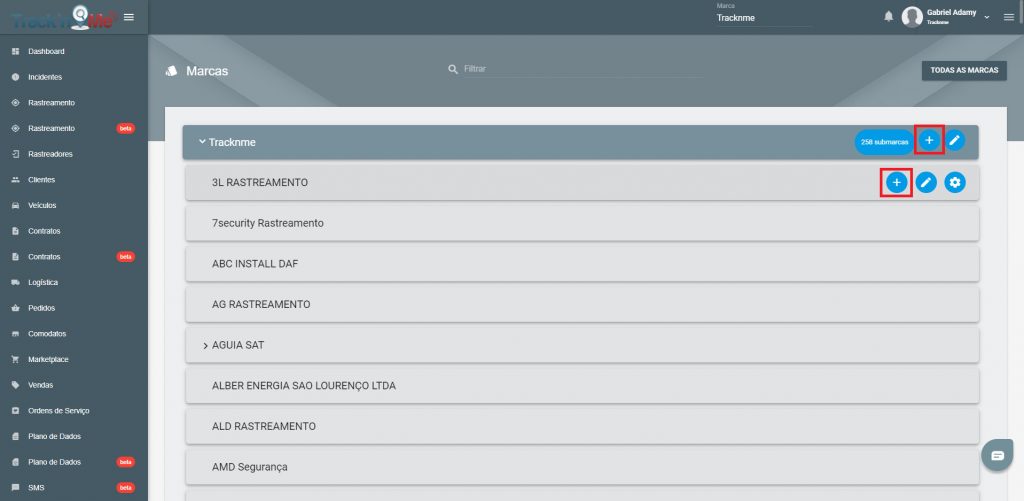The height and width of the screenshot is (501, 1024).
Task: Toggle the sidebar hamburger menu beside the logo
Action: click(x=129, y=17)
